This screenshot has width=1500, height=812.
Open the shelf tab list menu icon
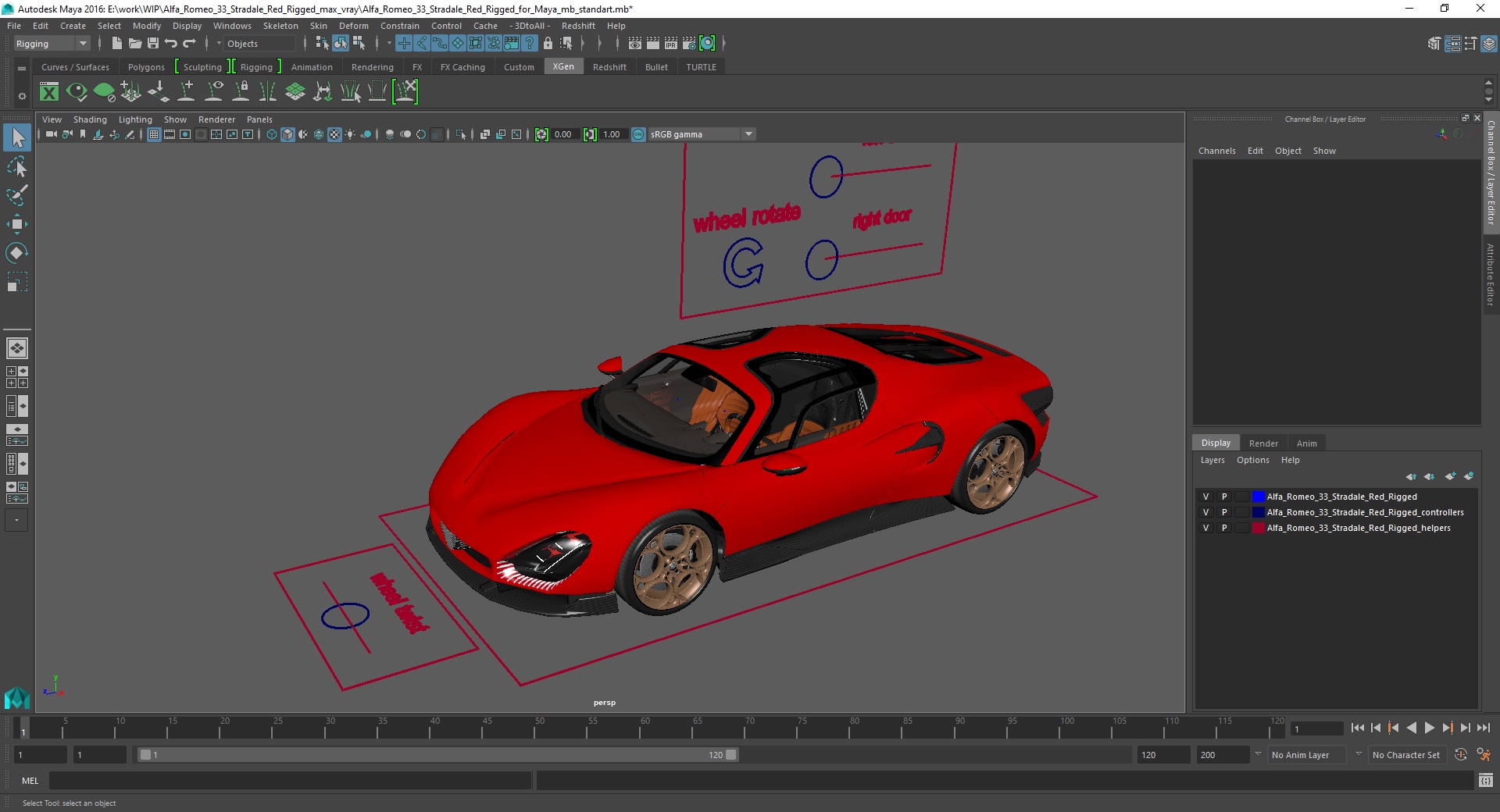(22, 68)
